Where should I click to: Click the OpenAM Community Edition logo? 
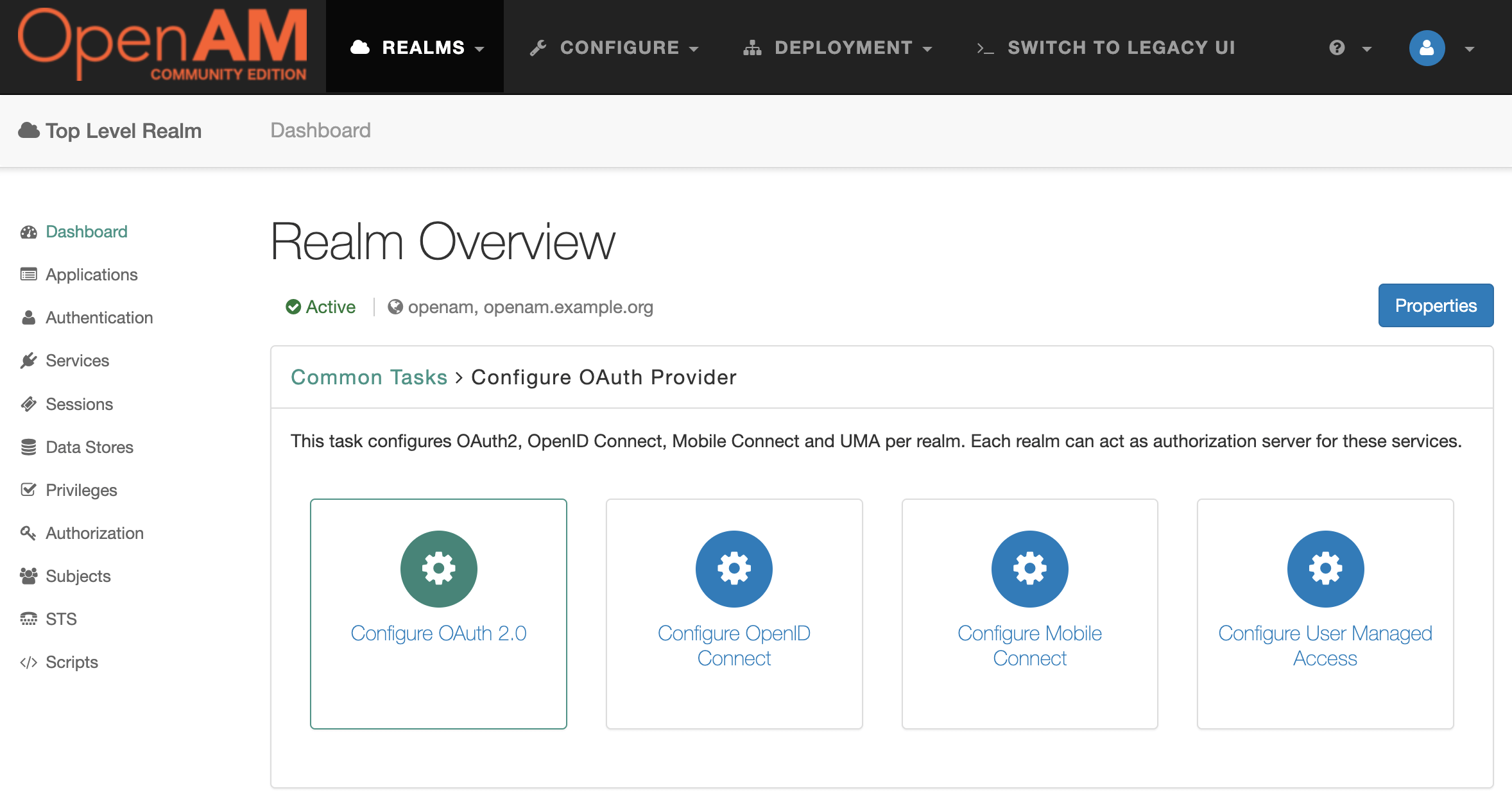point(163,45)
